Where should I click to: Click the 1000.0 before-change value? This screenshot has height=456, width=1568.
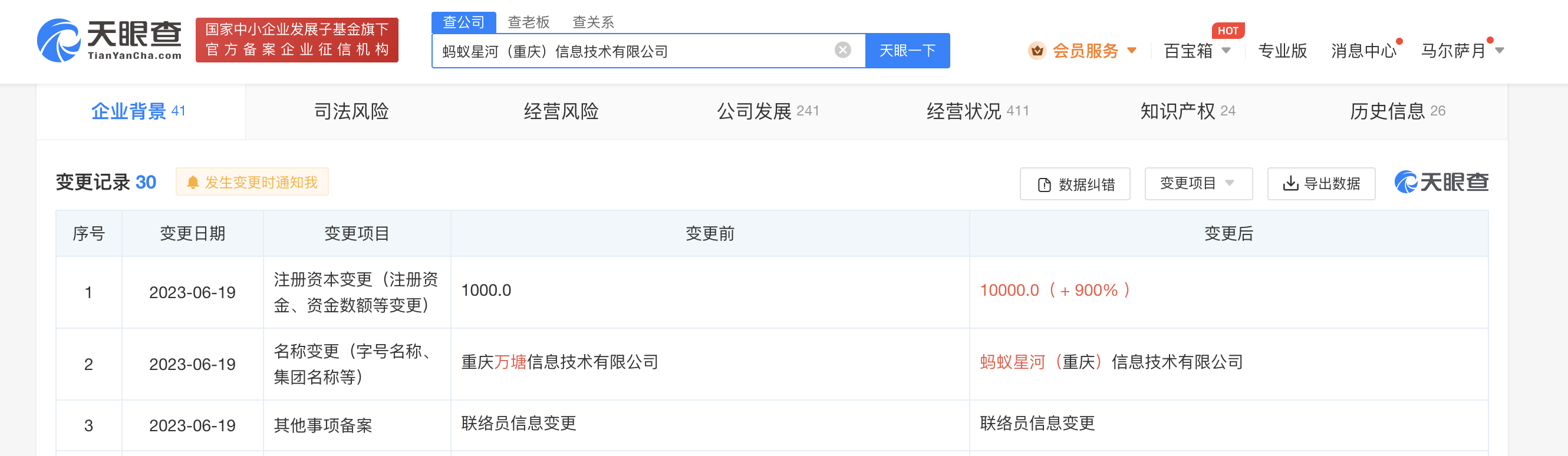coord(486,290)
